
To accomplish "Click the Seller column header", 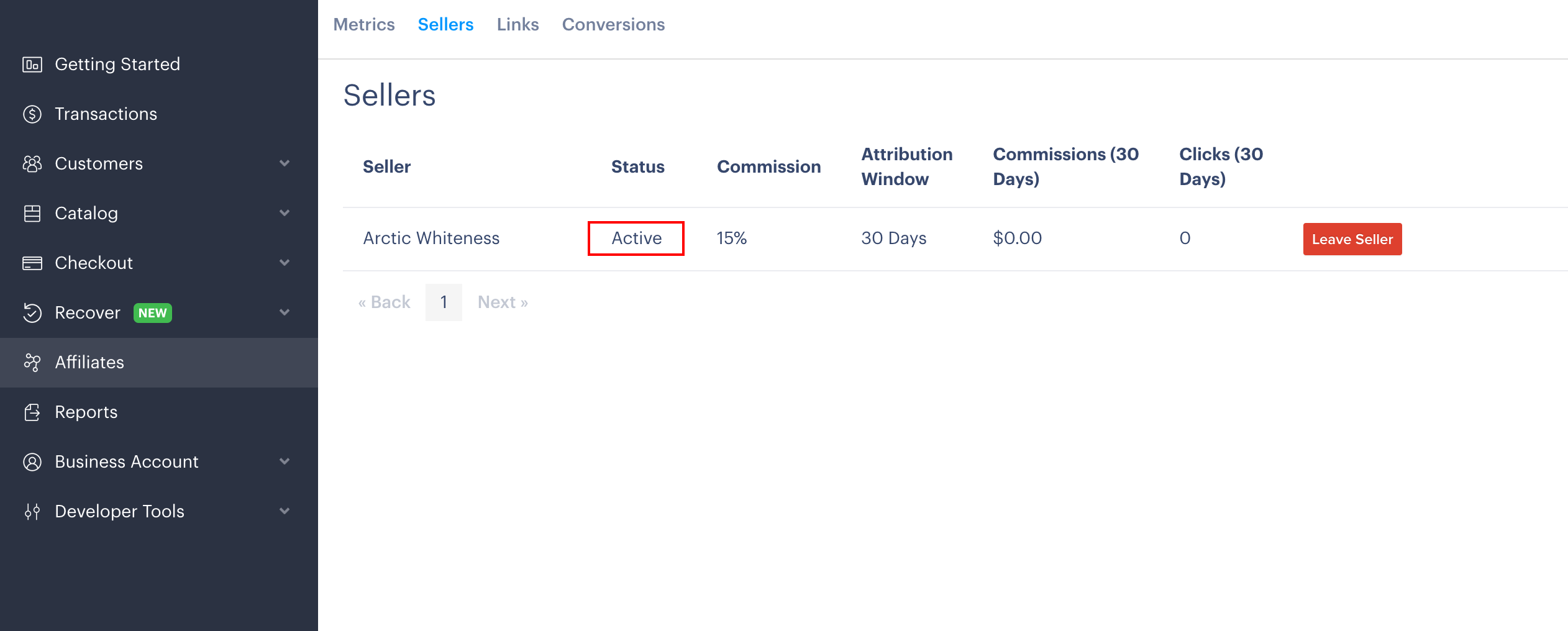I will point(386,166).
